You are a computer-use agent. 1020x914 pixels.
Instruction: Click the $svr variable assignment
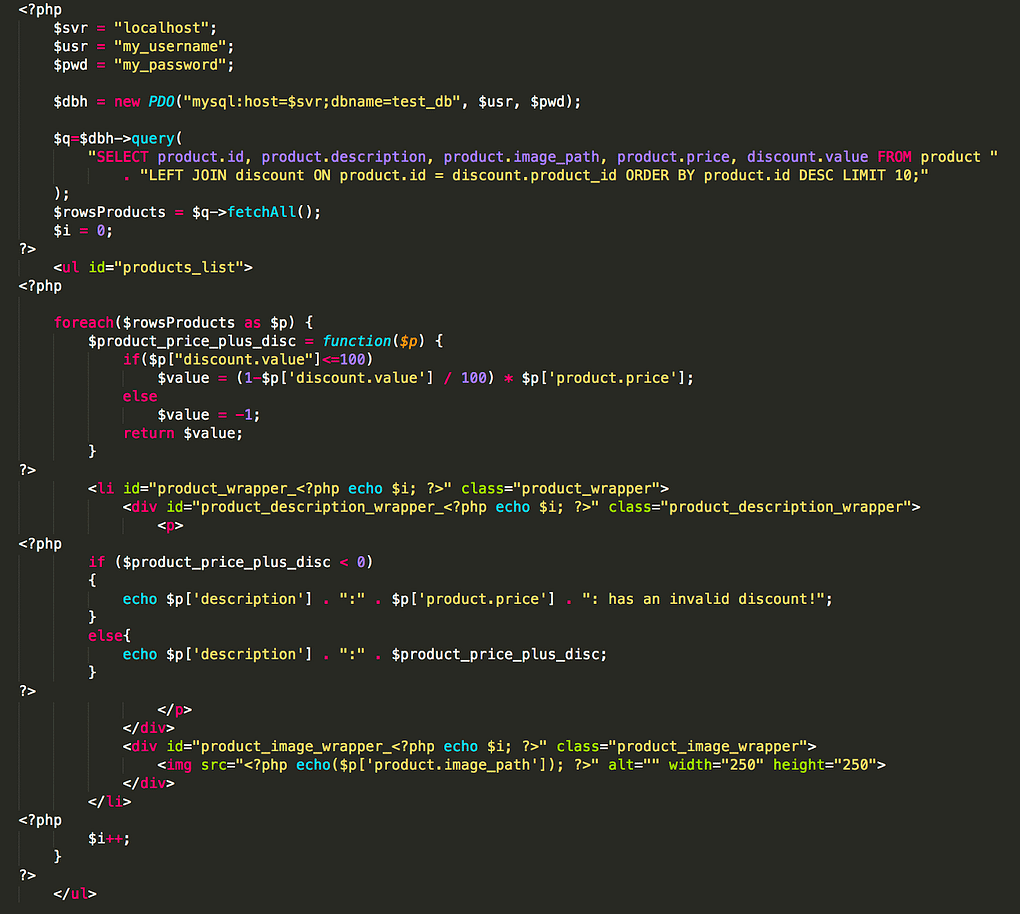click(x=69, y=28)
